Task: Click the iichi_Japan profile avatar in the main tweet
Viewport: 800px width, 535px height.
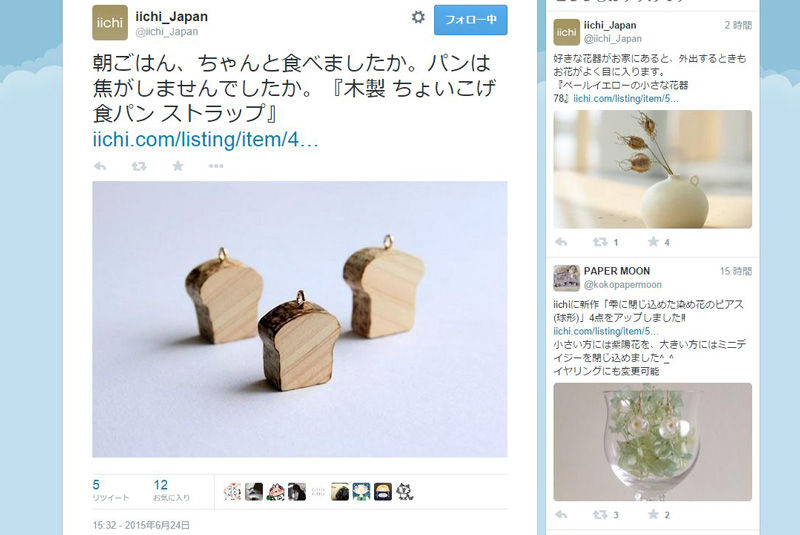Action: coord(110,22)
